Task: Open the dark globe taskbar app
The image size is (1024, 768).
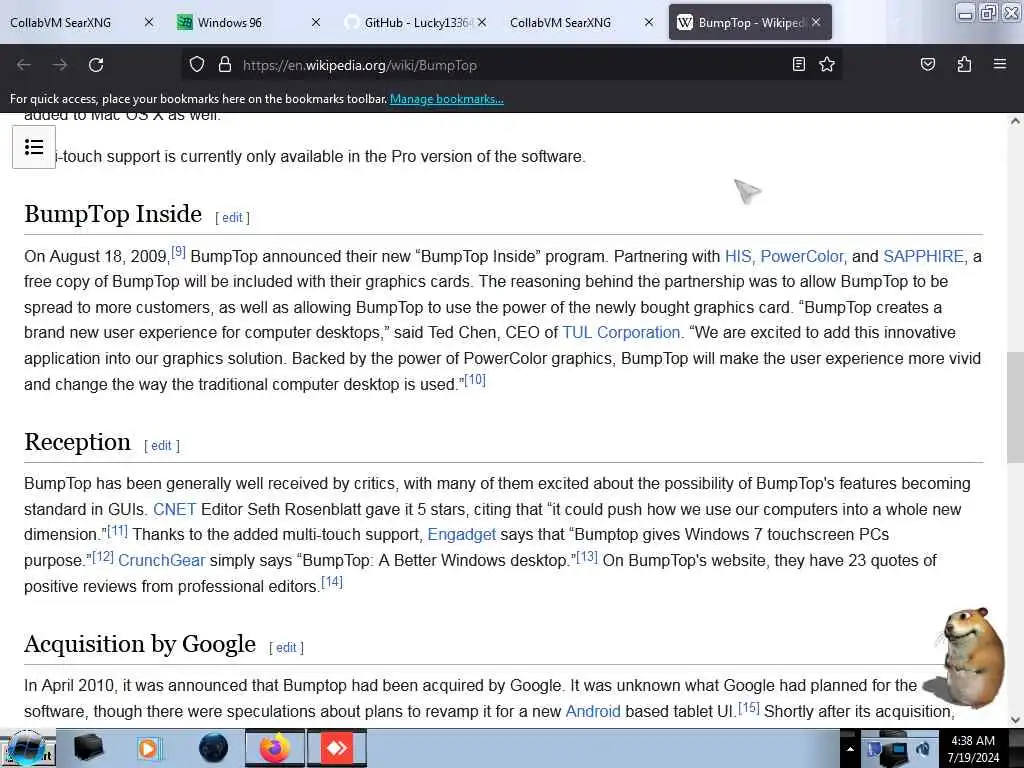Action: click(213, 748)
